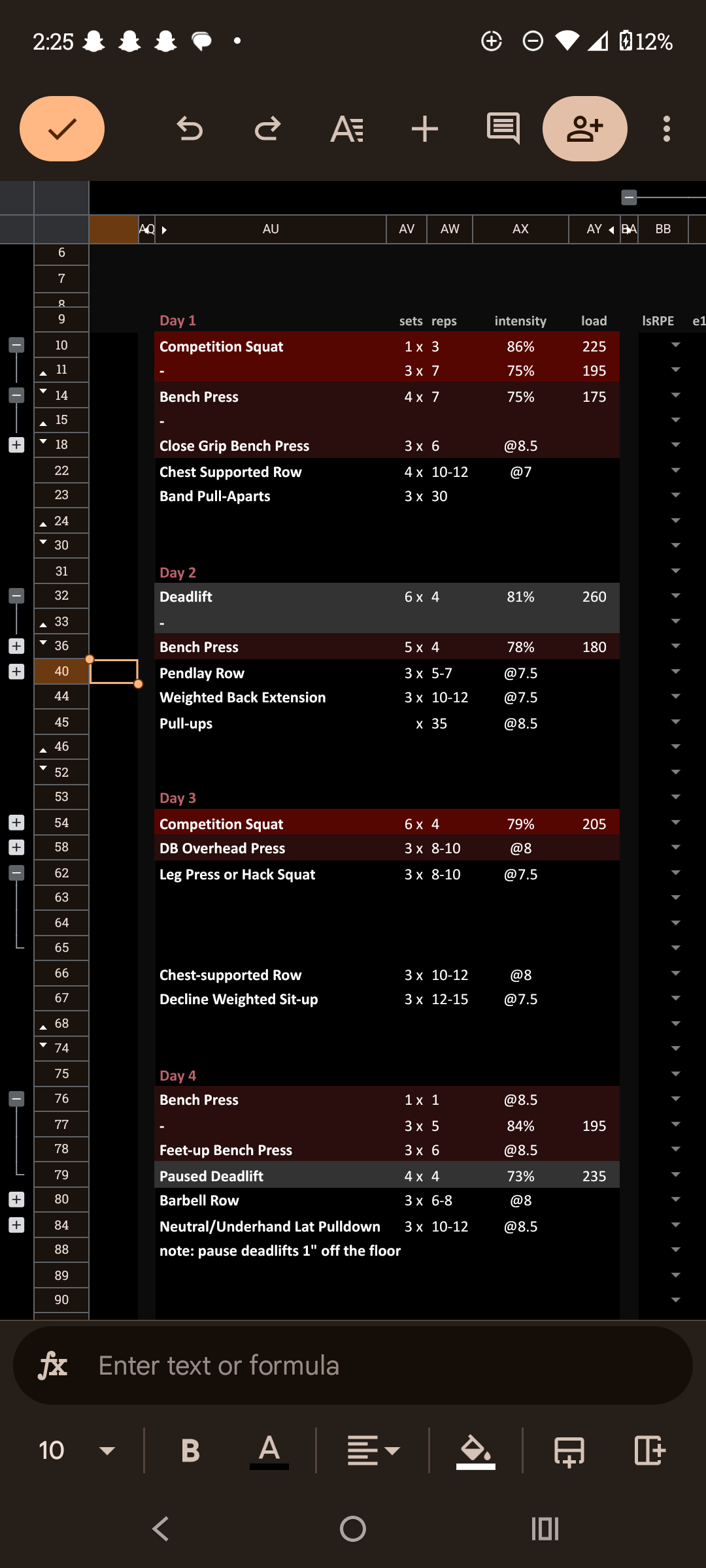
Task: Go back using Android back button
Action: click(x=161, y=1529)
